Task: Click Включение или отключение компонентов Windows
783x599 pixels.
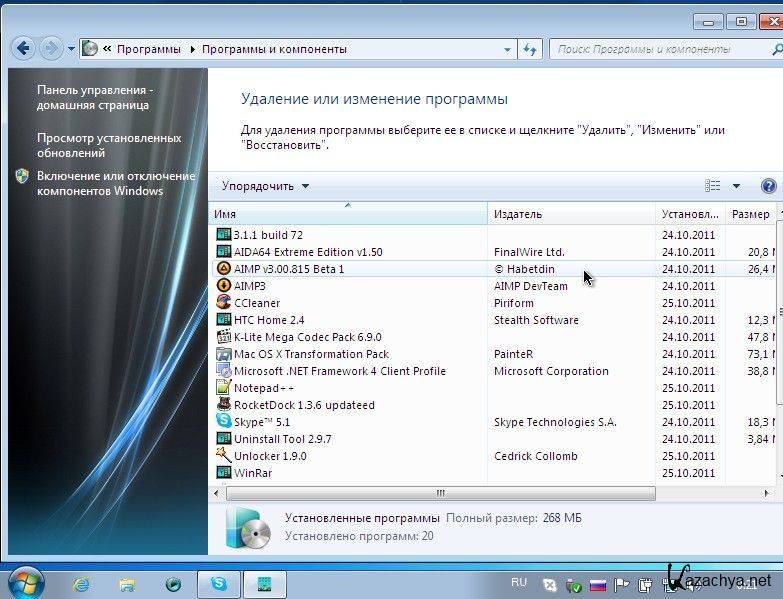Action: pos(115,183)
